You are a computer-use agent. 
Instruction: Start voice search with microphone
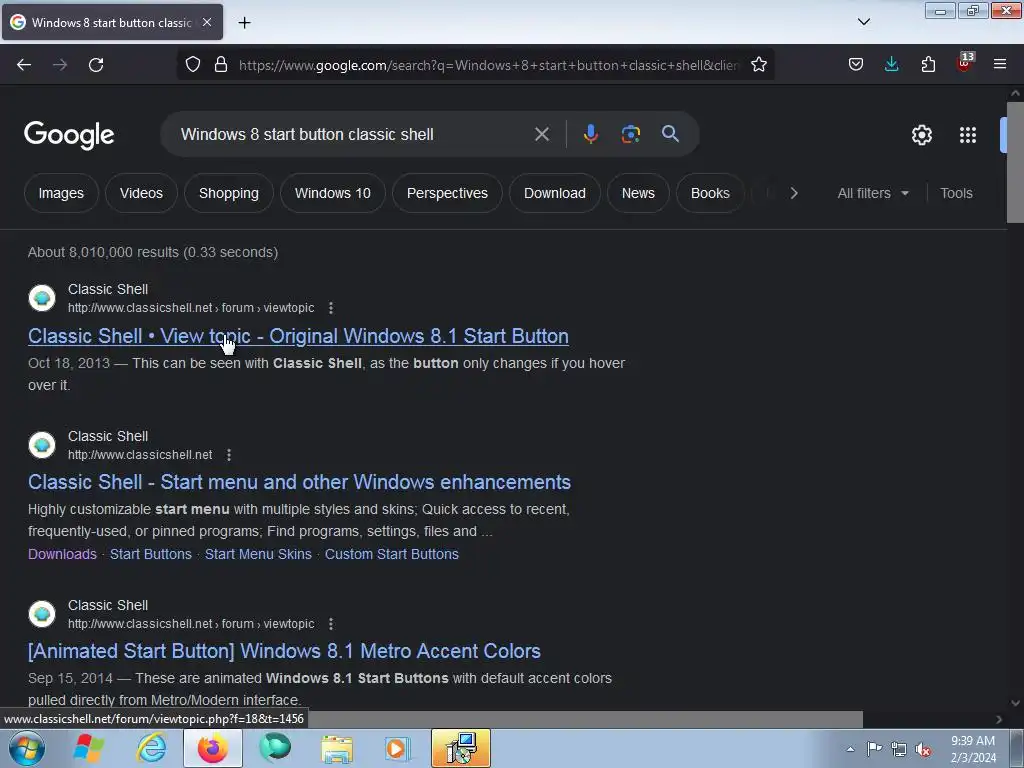[x=590, y=134]
